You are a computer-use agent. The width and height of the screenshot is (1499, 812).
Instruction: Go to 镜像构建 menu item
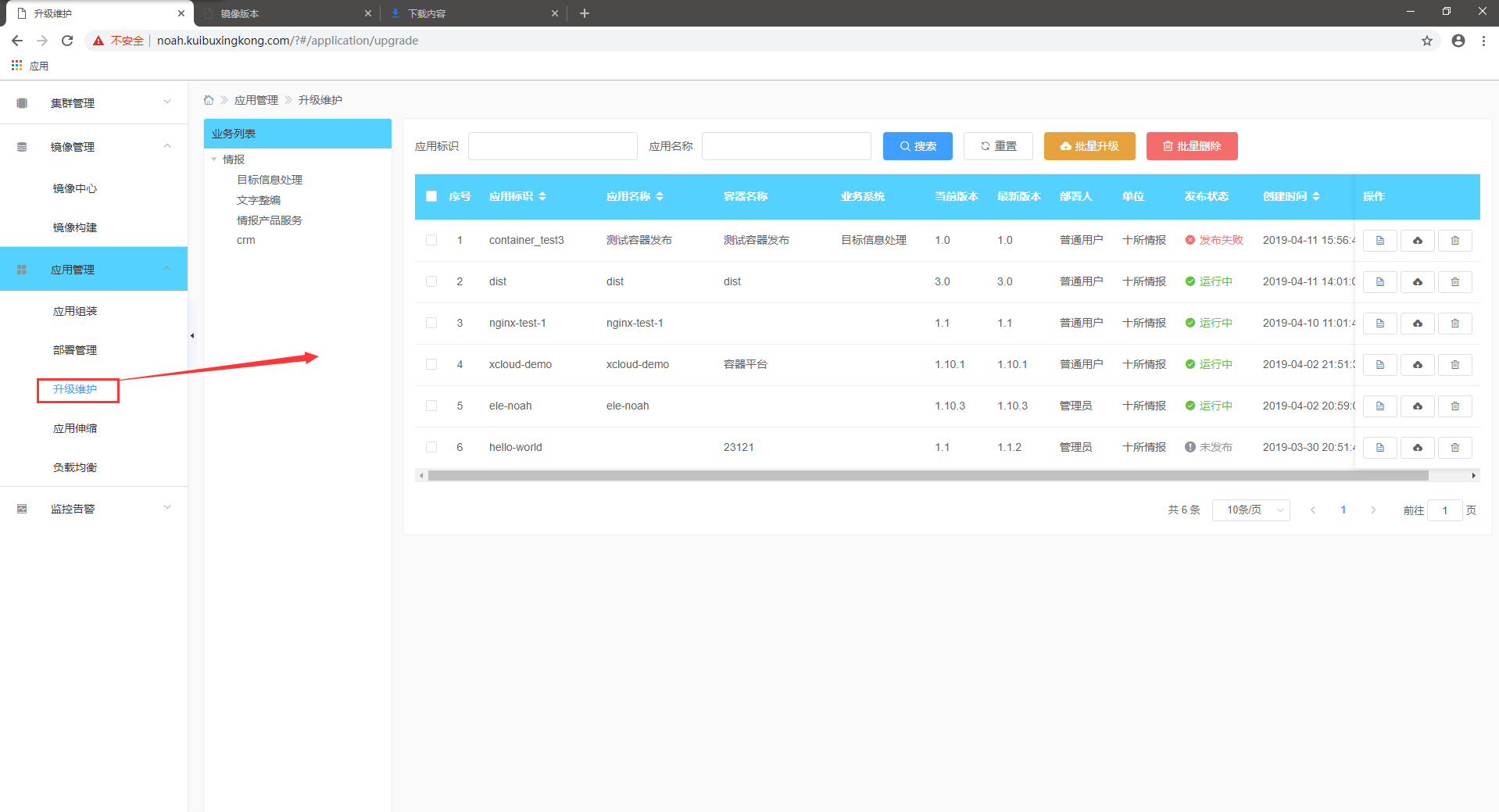[x=75, y=227]
